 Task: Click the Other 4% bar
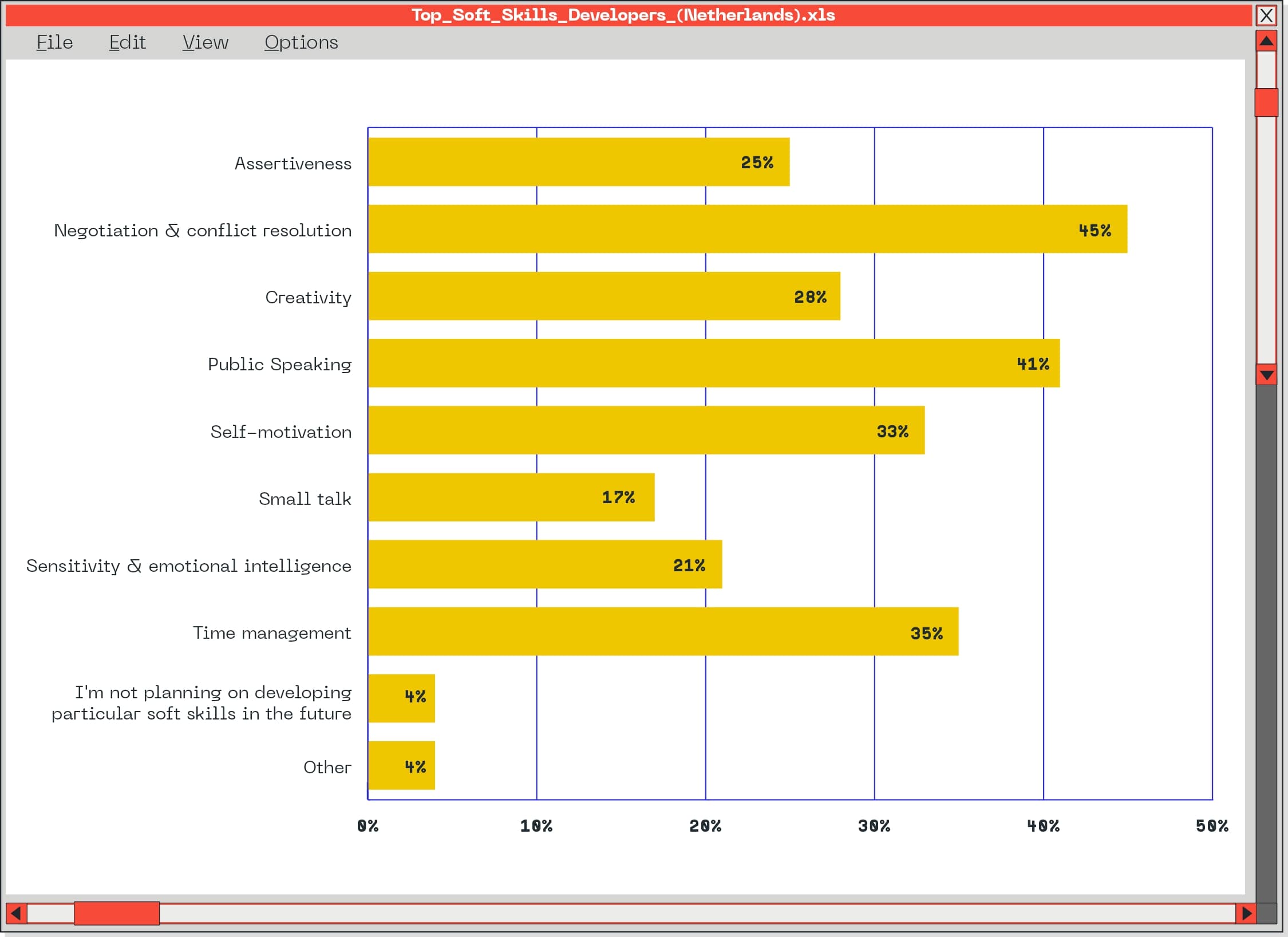pyautogui.click(x=401, y=765)
